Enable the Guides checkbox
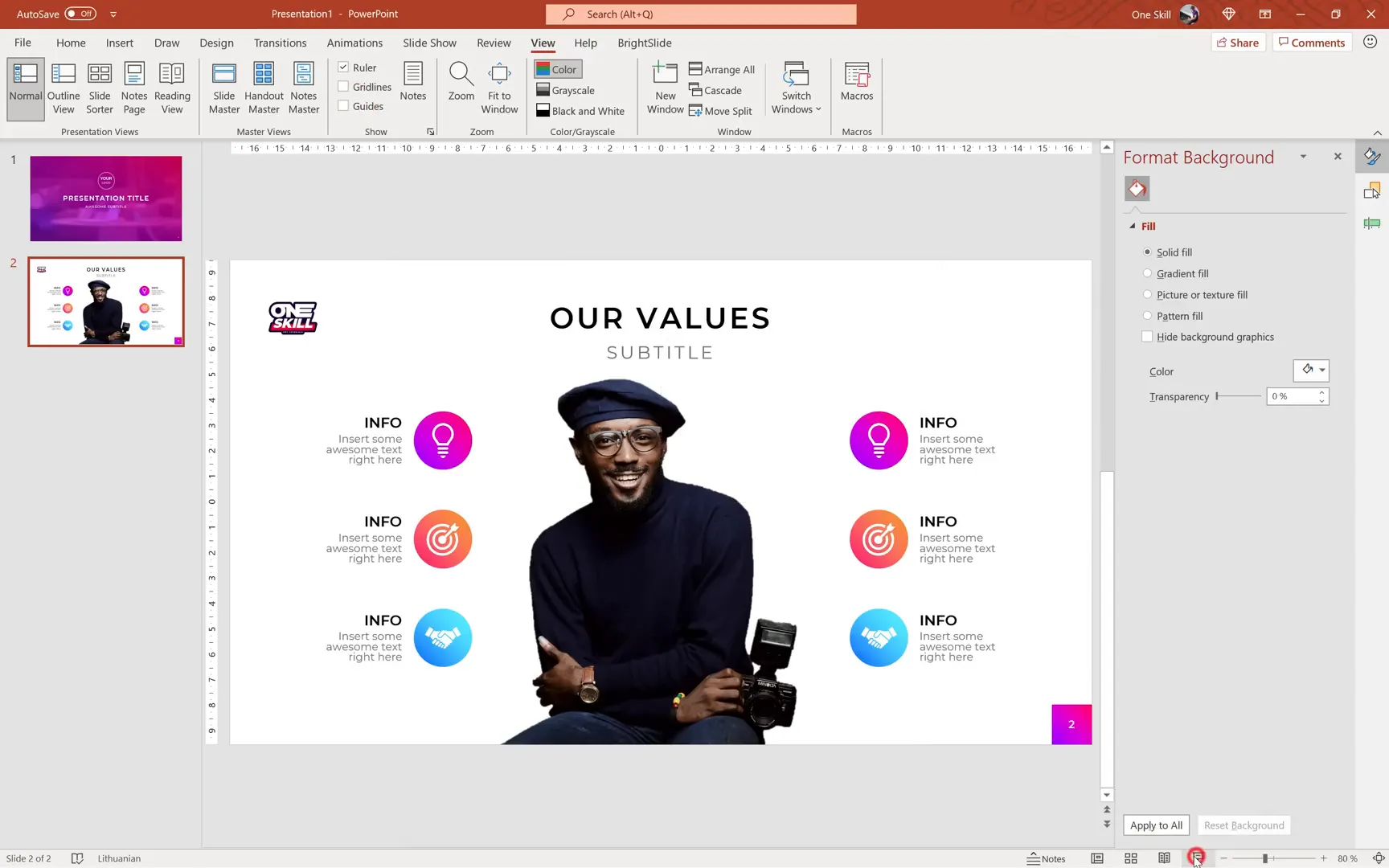Image resolution: width=1389 pixels, height=868 pixels. pyautogui.click(x=343, y=106)
